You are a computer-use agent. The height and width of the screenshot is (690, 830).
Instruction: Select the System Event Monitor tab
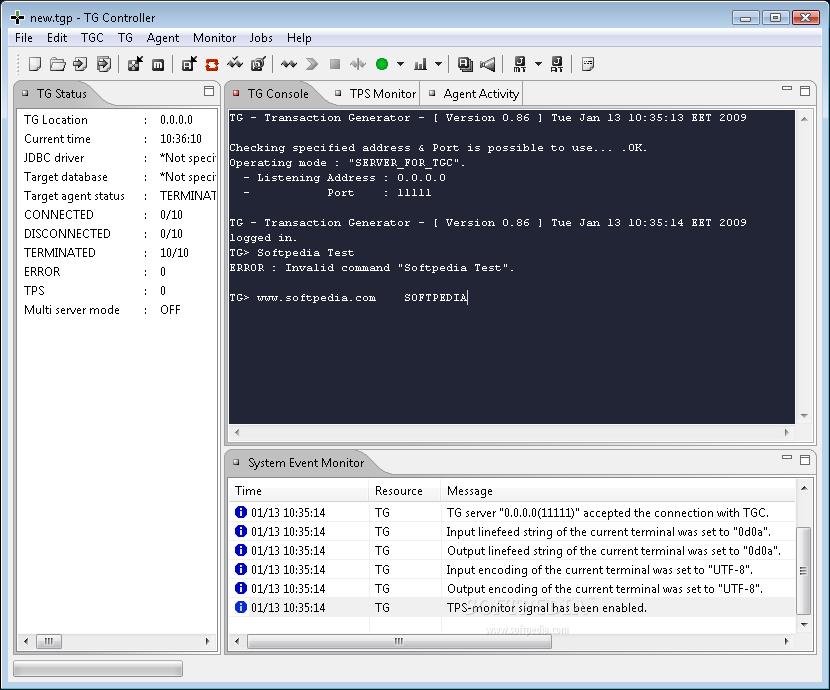(x=300, y=463)
